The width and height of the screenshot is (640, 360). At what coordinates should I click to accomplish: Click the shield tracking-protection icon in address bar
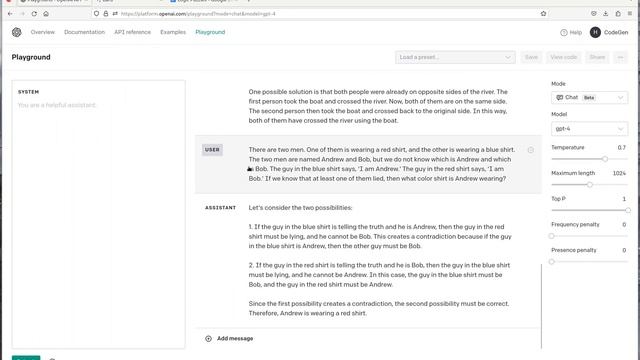96,13
